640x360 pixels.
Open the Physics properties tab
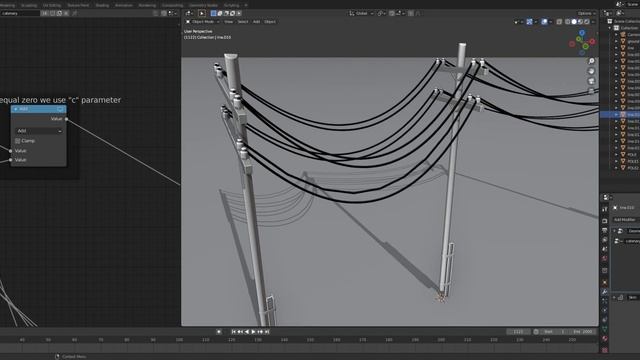pyautogui.click(x=605, y=311)
